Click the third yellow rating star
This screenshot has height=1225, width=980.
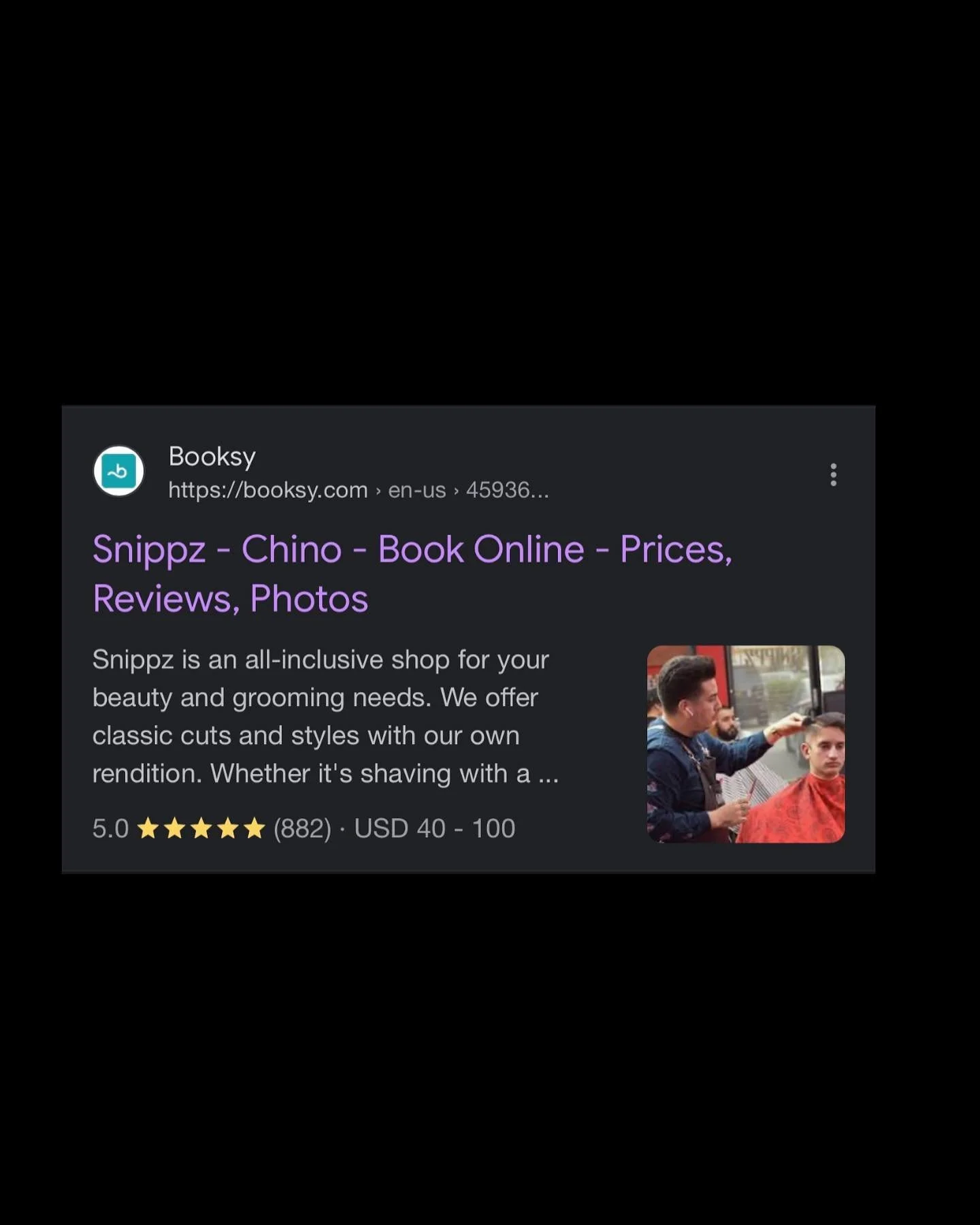(201, 828)
